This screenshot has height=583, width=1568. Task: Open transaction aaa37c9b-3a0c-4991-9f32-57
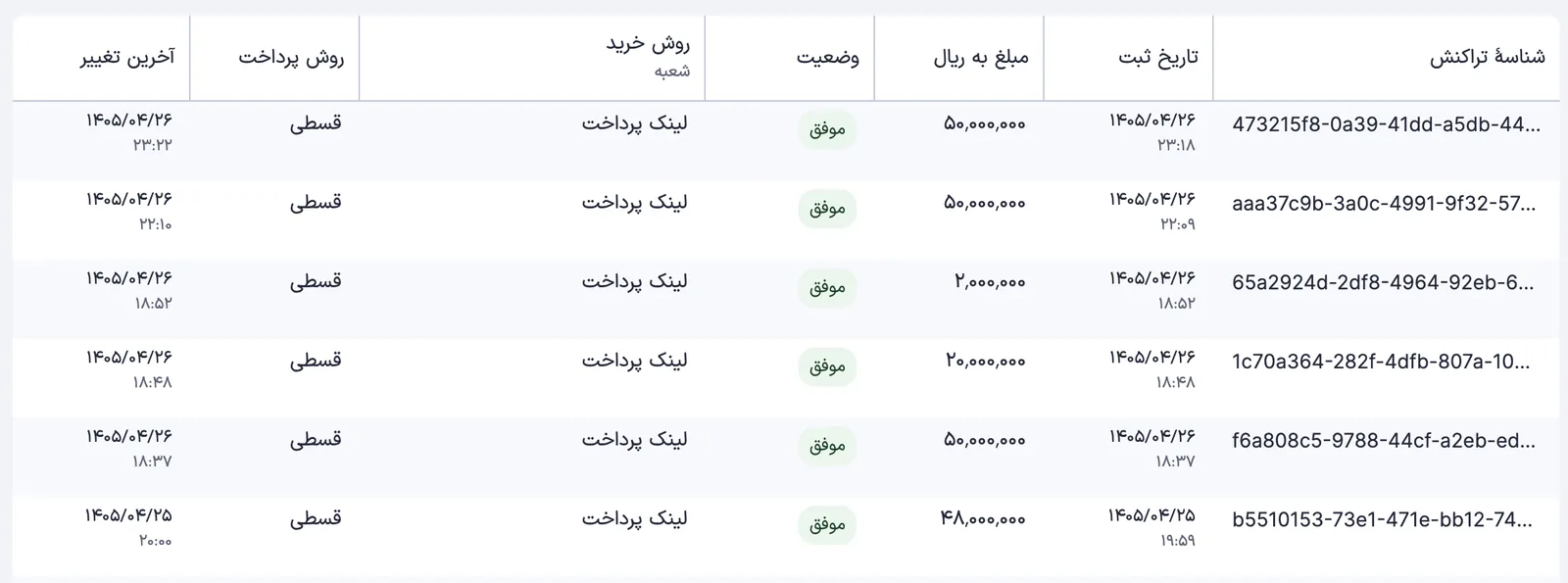1384,204
